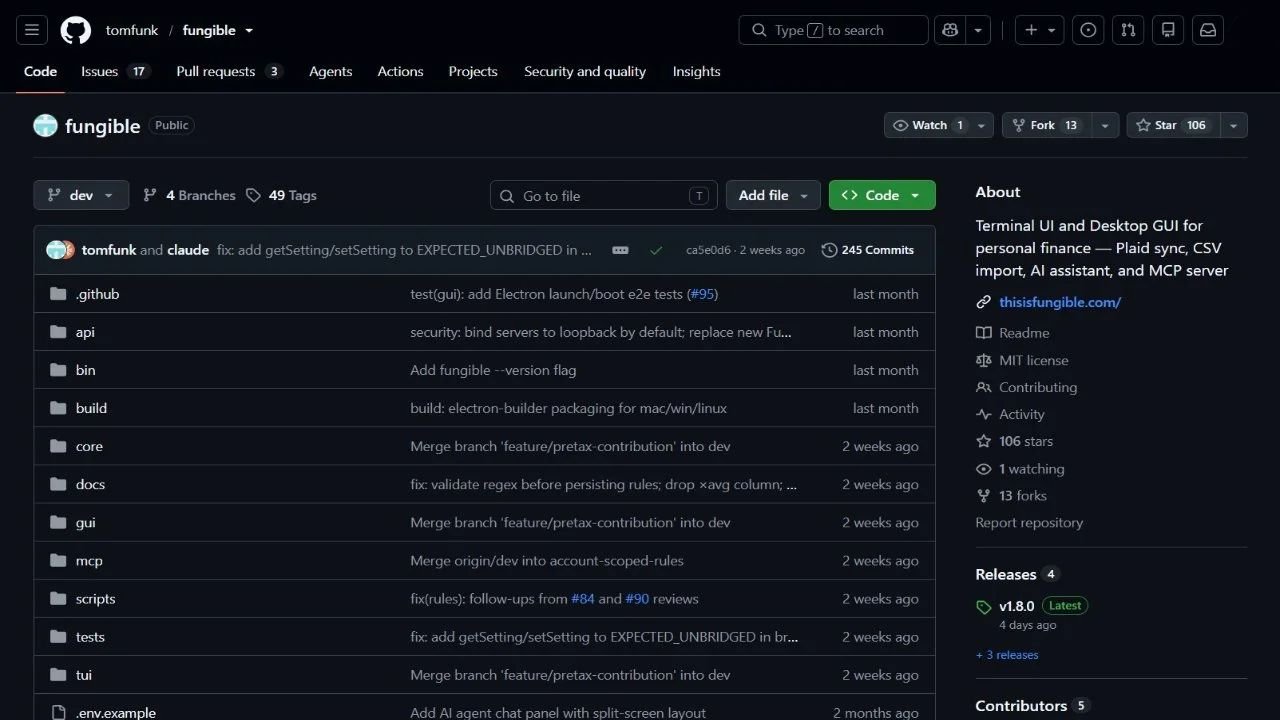Open the Issues tab

[x=115, y=71]
